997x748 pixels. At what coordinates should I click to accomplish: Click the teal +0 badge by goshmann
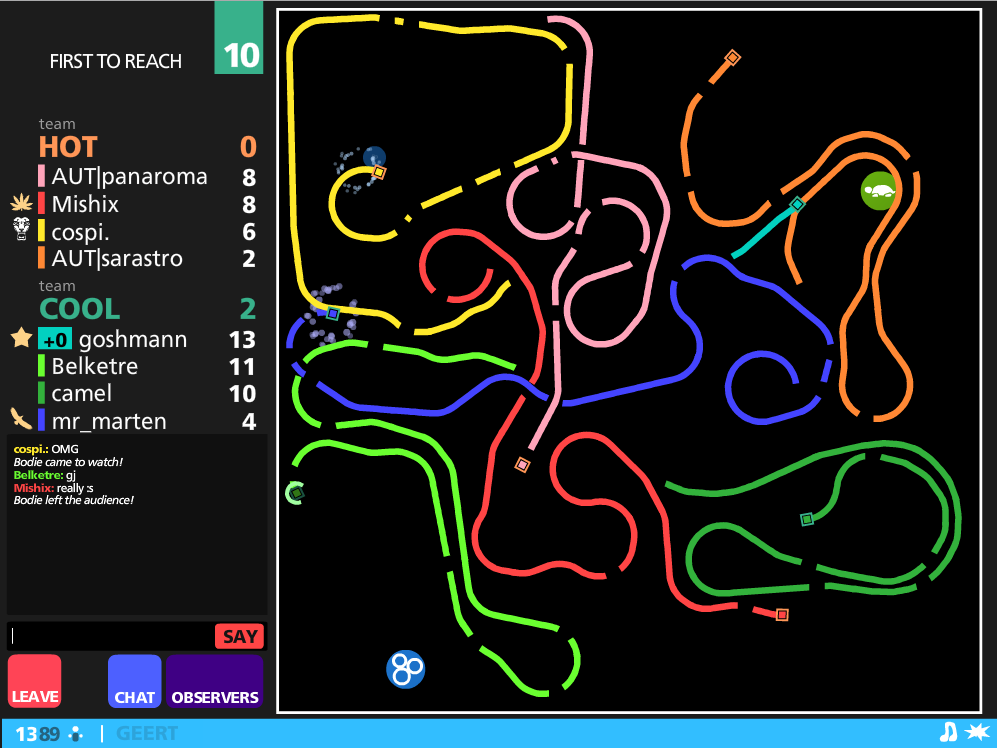(55, 339)
